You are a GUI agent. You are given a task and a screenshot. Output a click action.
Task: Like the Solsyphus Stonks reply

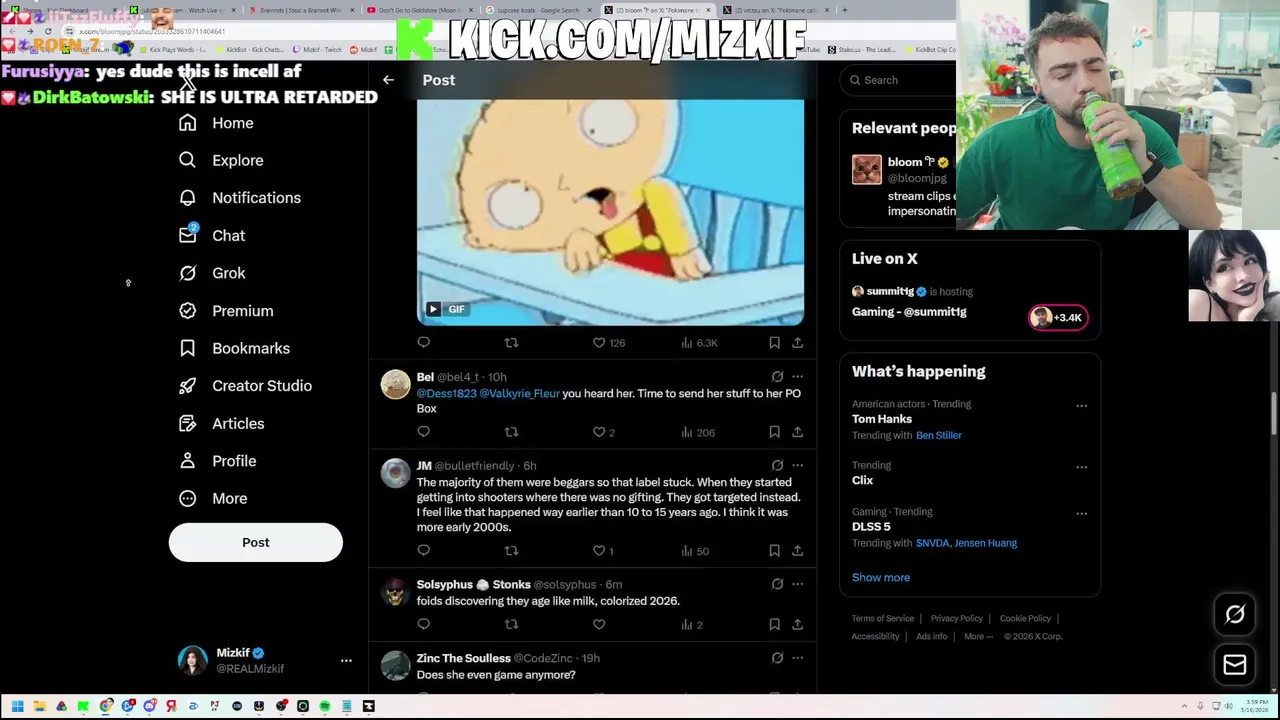599,624
